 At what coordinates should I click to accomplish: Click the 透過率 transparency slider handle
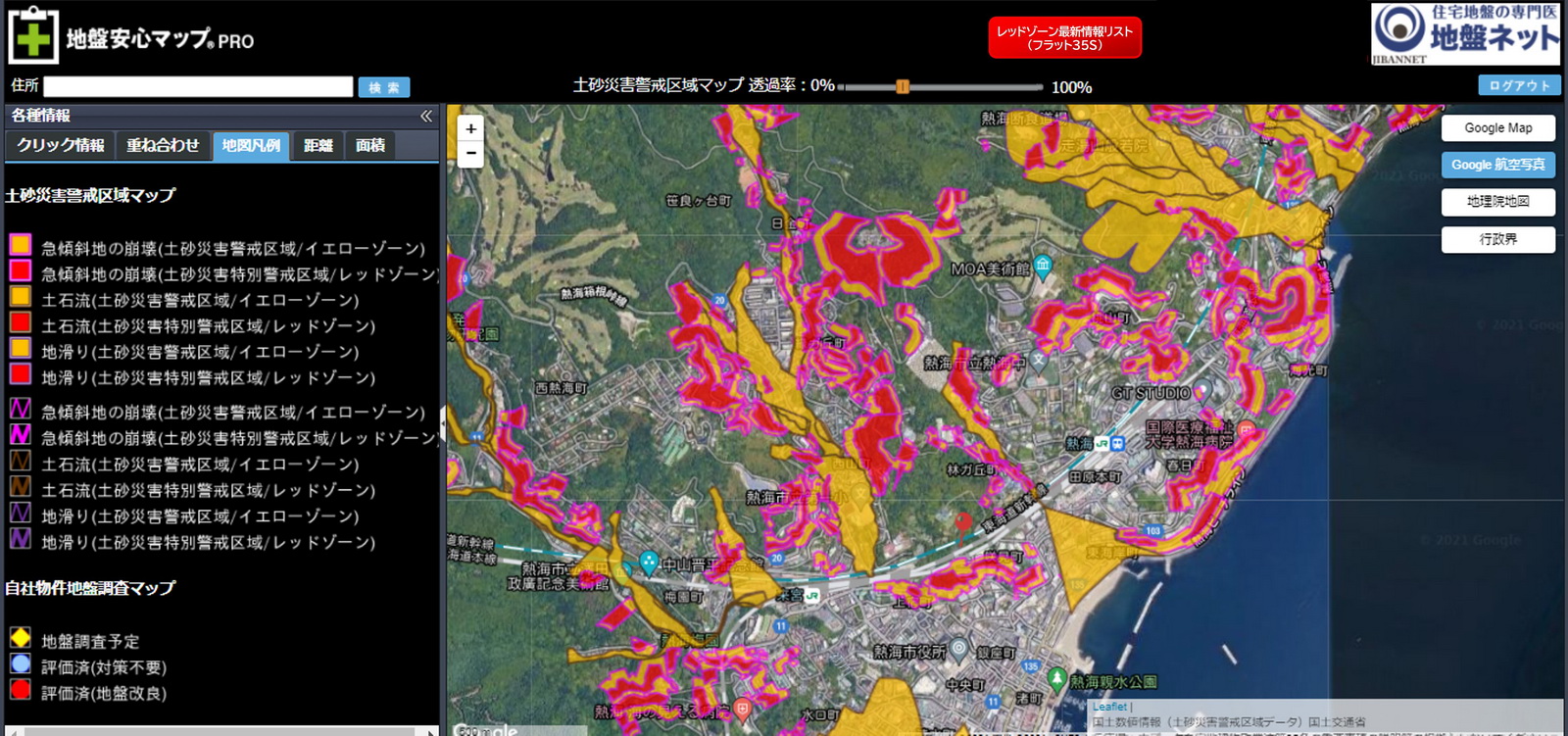[903, 87]
